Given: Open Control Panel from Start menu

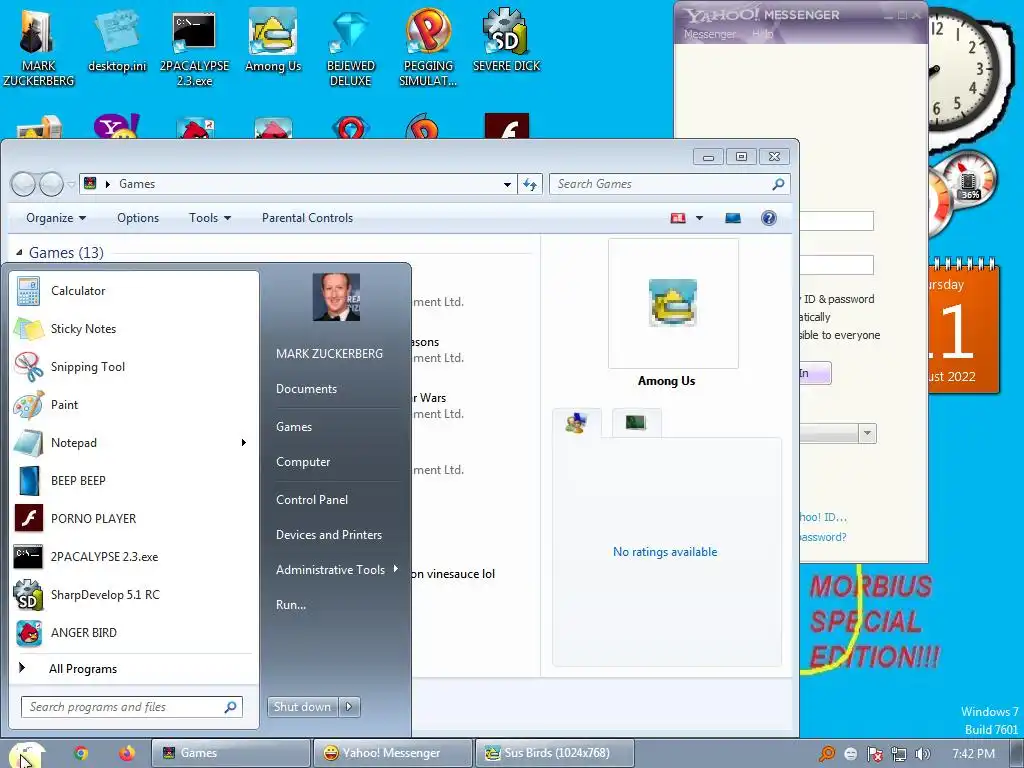Looking at the screenshot, I should pyautogui.click(x=312, y=500).
